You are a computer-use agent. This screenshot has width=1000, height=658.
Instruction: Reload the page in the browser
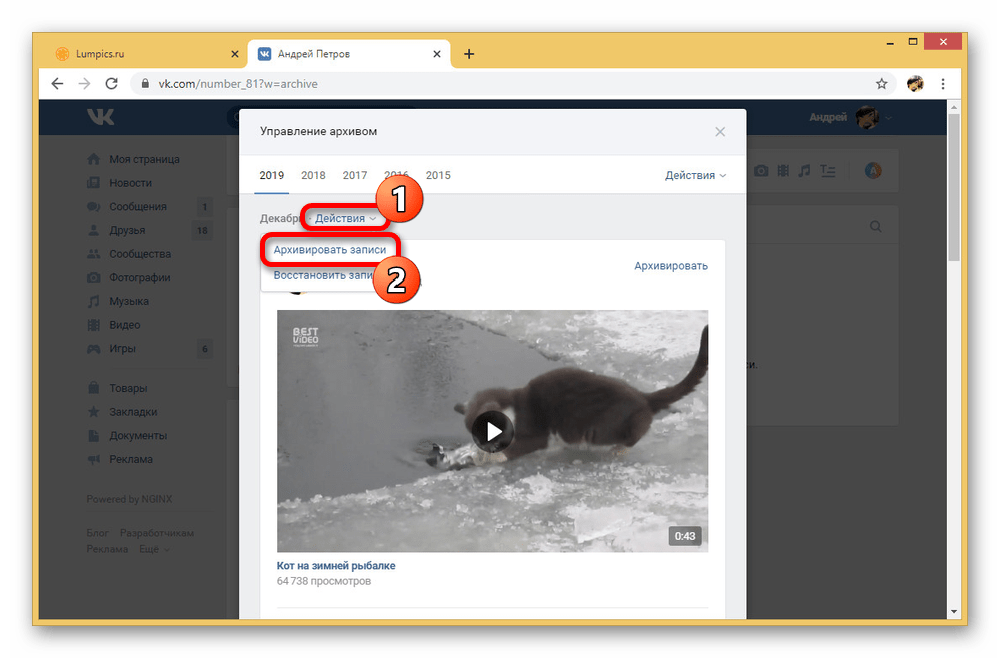111,84
